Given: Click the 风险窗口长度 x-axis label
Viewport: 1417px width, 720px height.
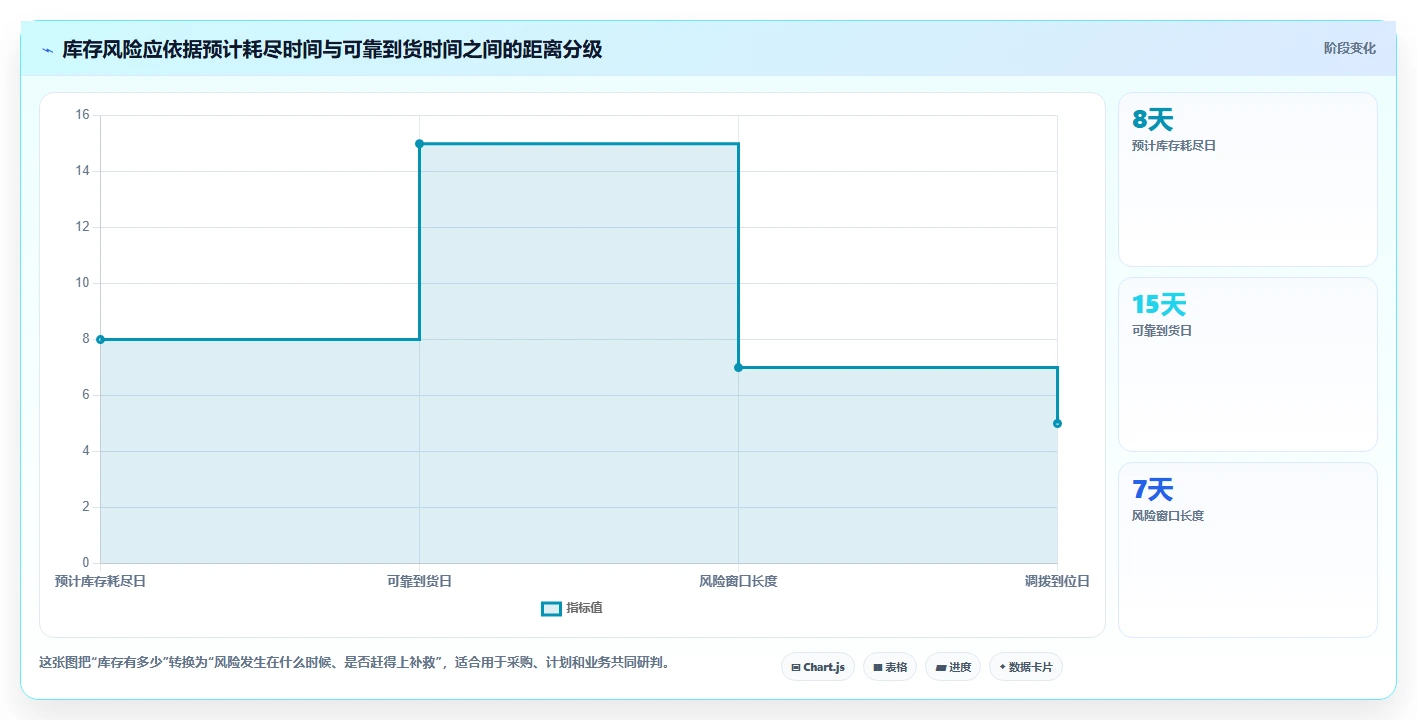Looking at the screenshot, I should [738, 581].
